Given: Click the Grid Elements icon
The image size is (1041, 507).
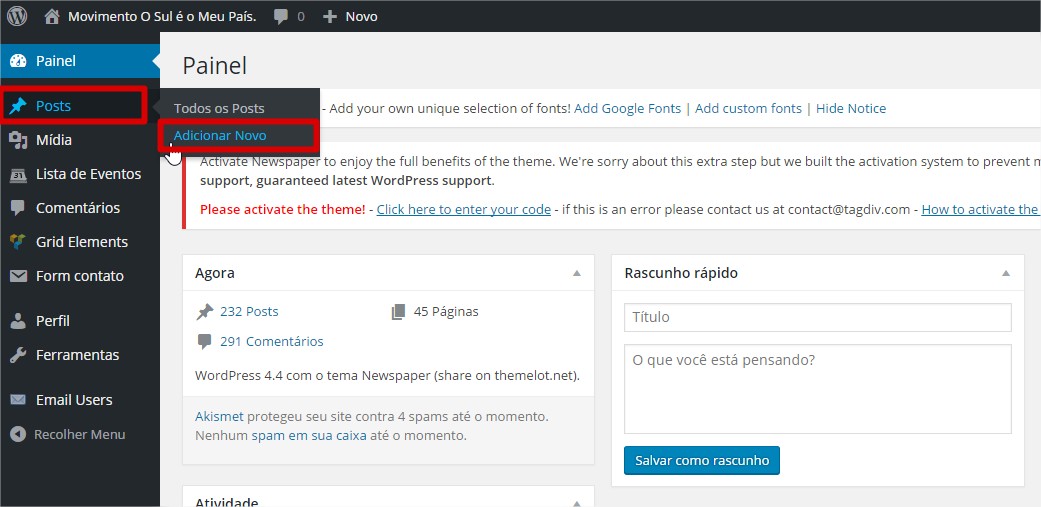Looking at the screenshot, I should (x=17, y=242).
